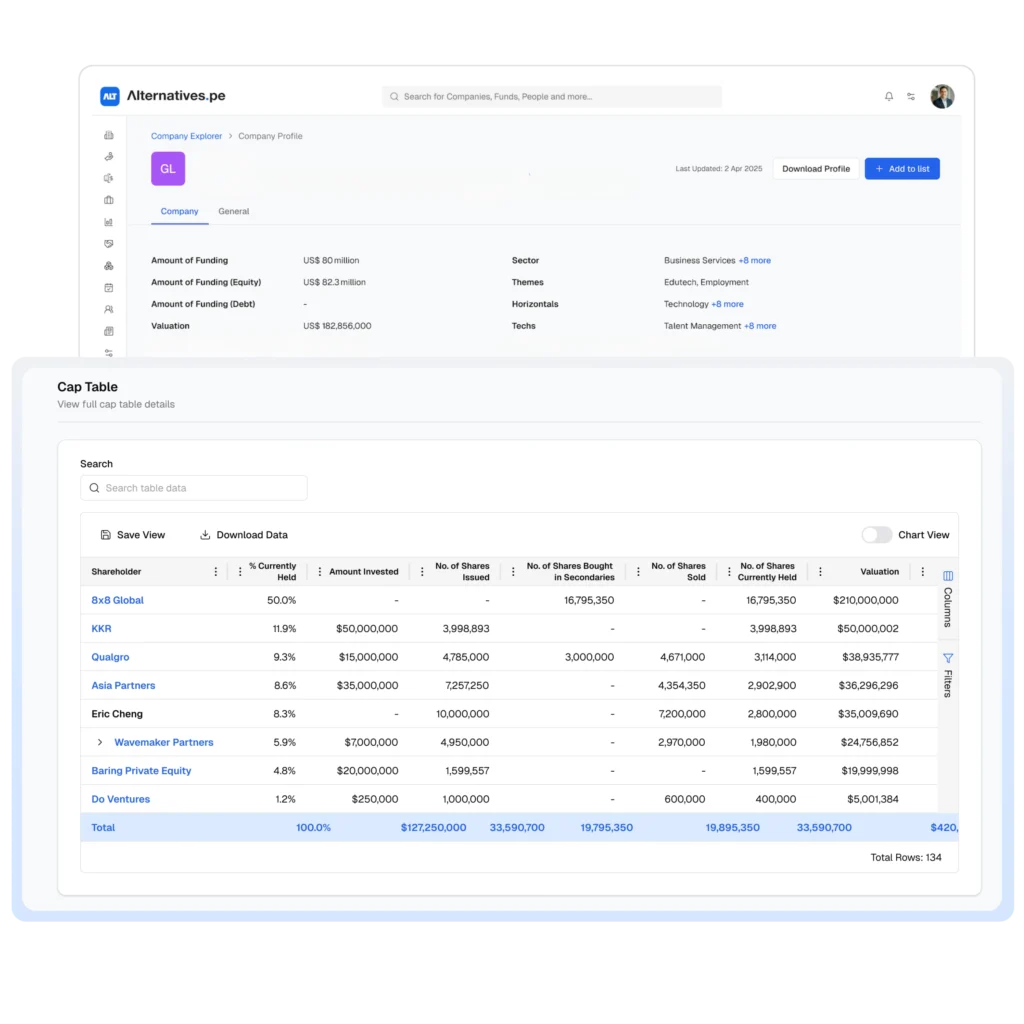The width and height of the screenshot is (1024, 1024).
Task: Select the Company tab
Action: point(180,212)
